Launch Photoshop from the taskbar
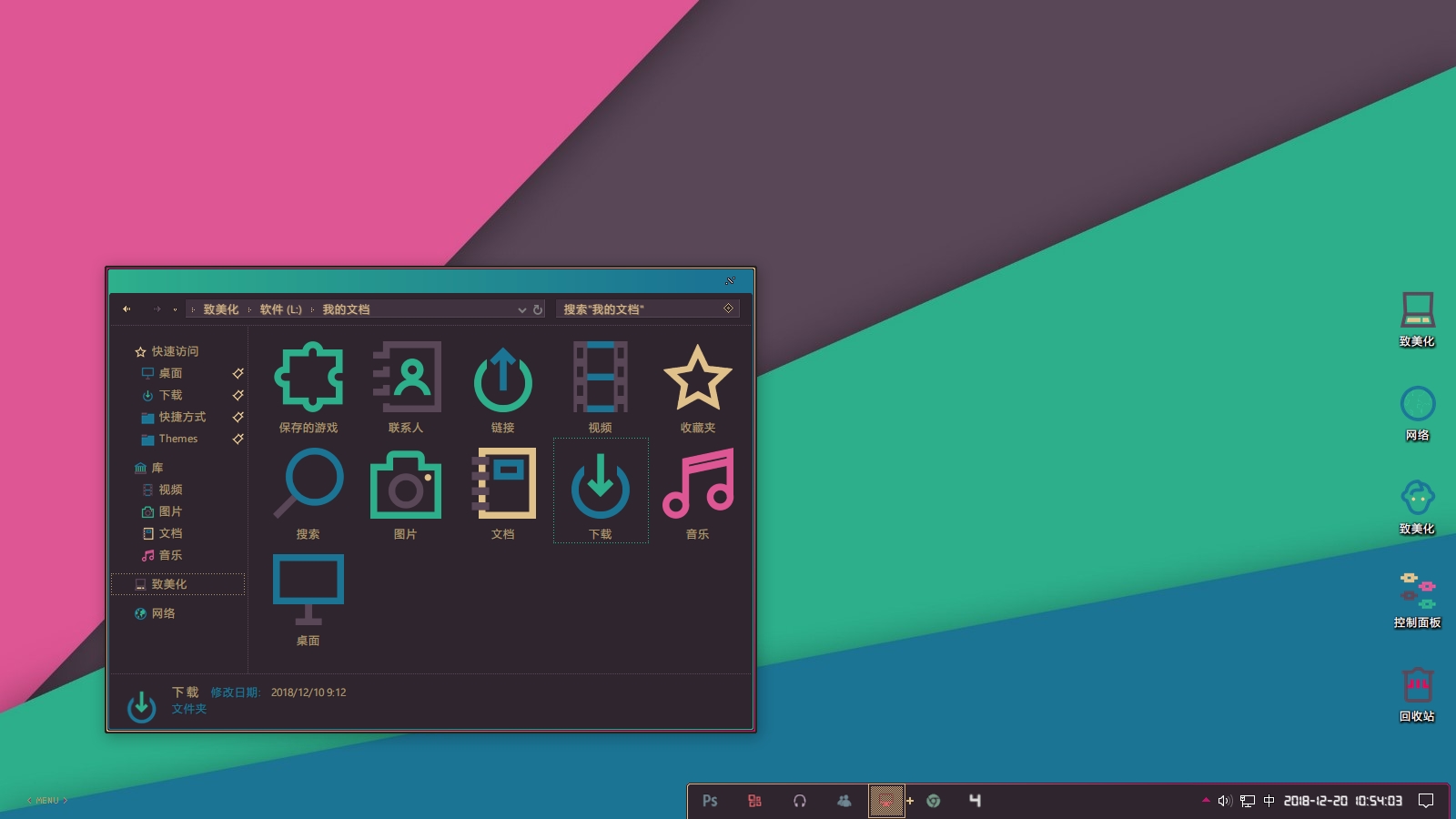This screenshot has height=819, width=1456. click(x=710, y=801)
